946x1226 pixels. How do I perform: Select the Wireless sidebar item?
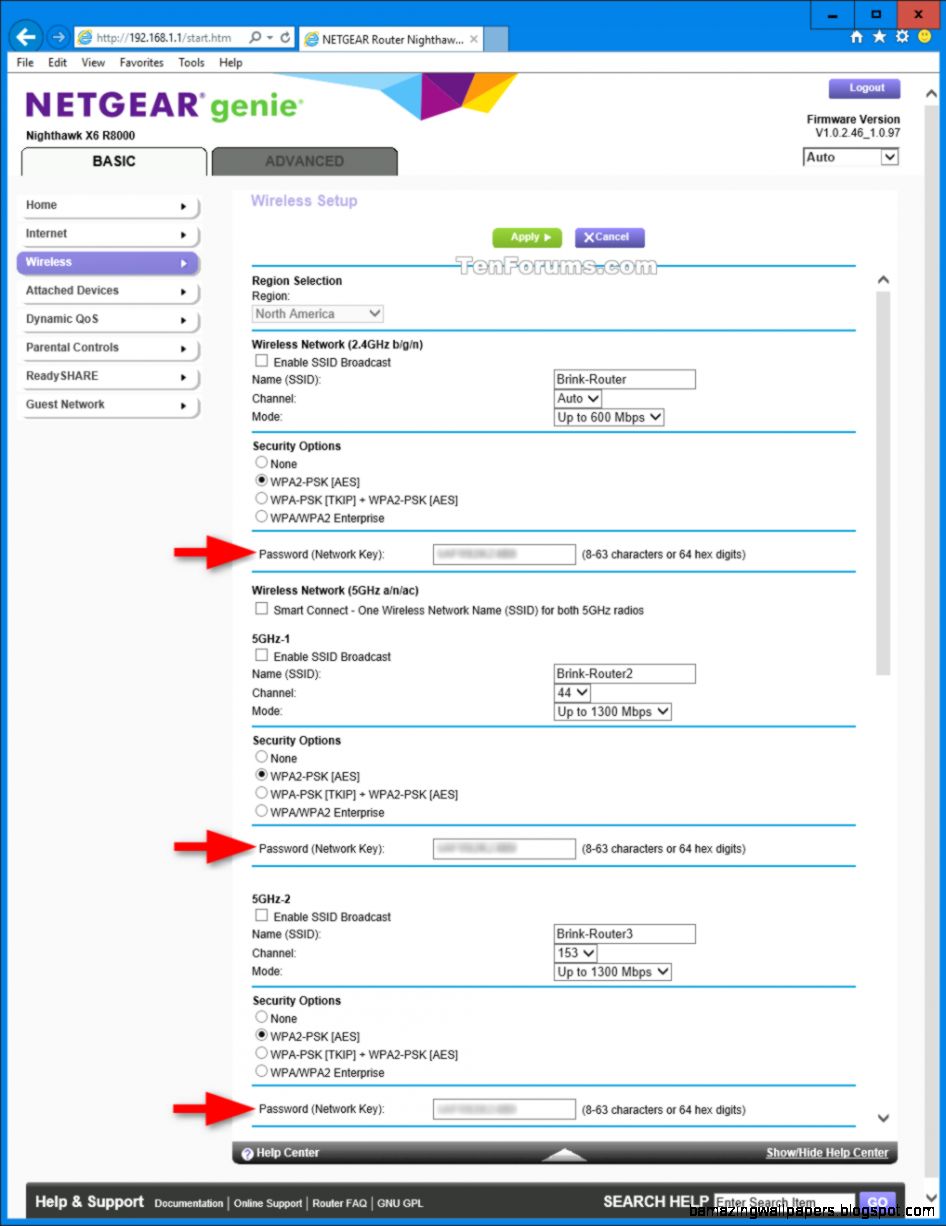coord(108,263)
